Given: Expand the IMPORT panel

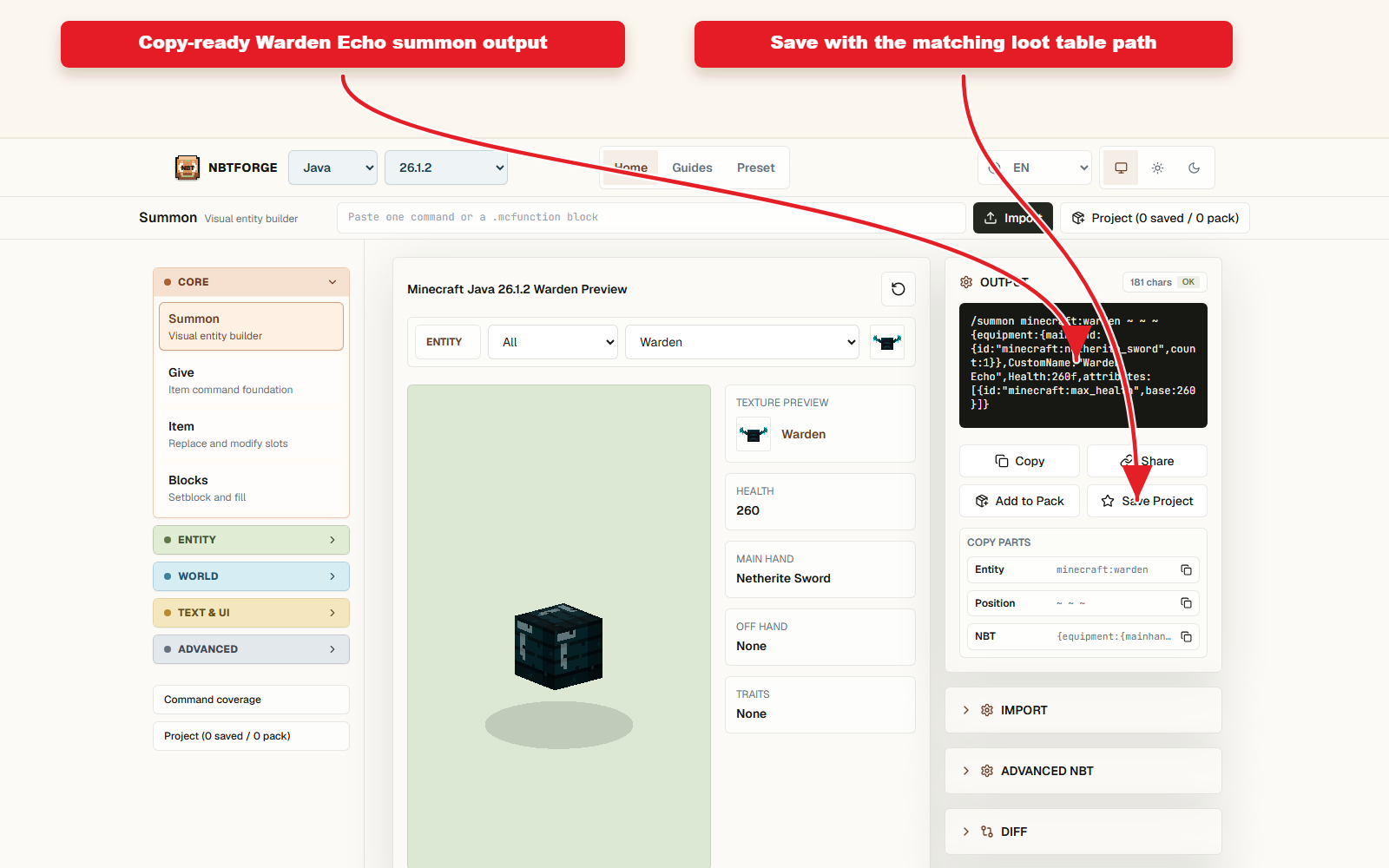Looking at the screenshot, I should pos(1083,710).
